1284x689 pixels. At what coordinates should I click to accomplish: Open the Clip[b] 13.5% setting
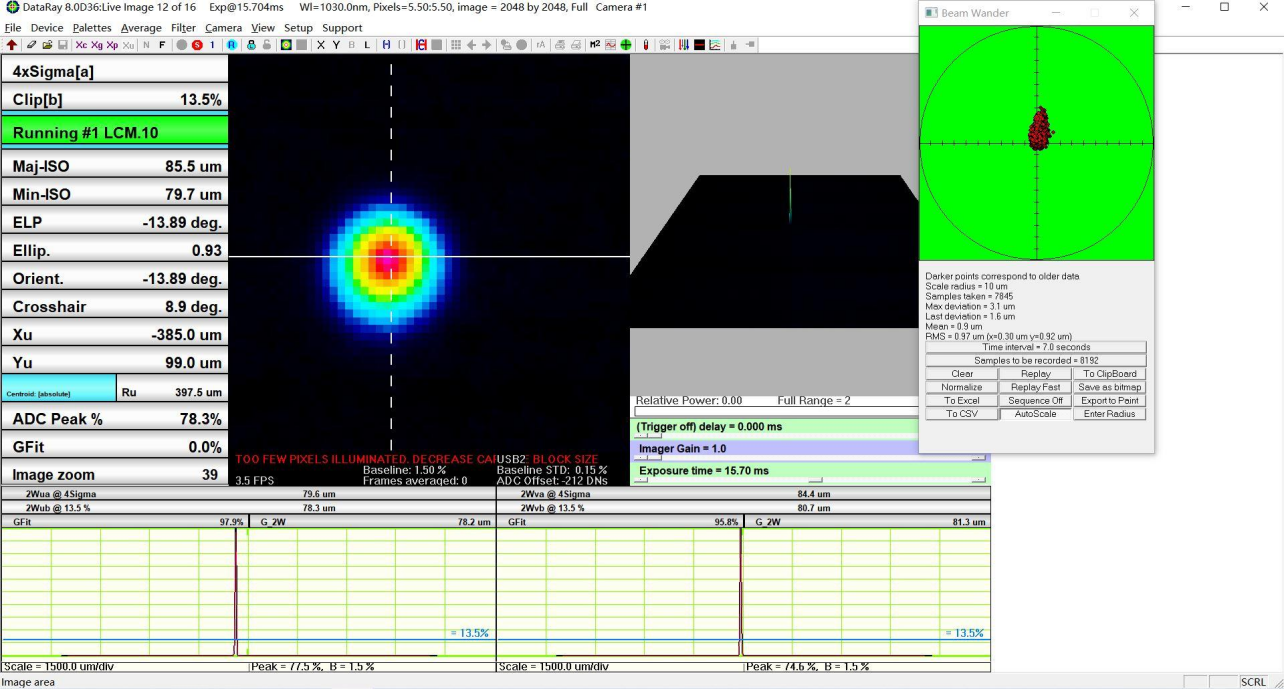coord(114,100)
